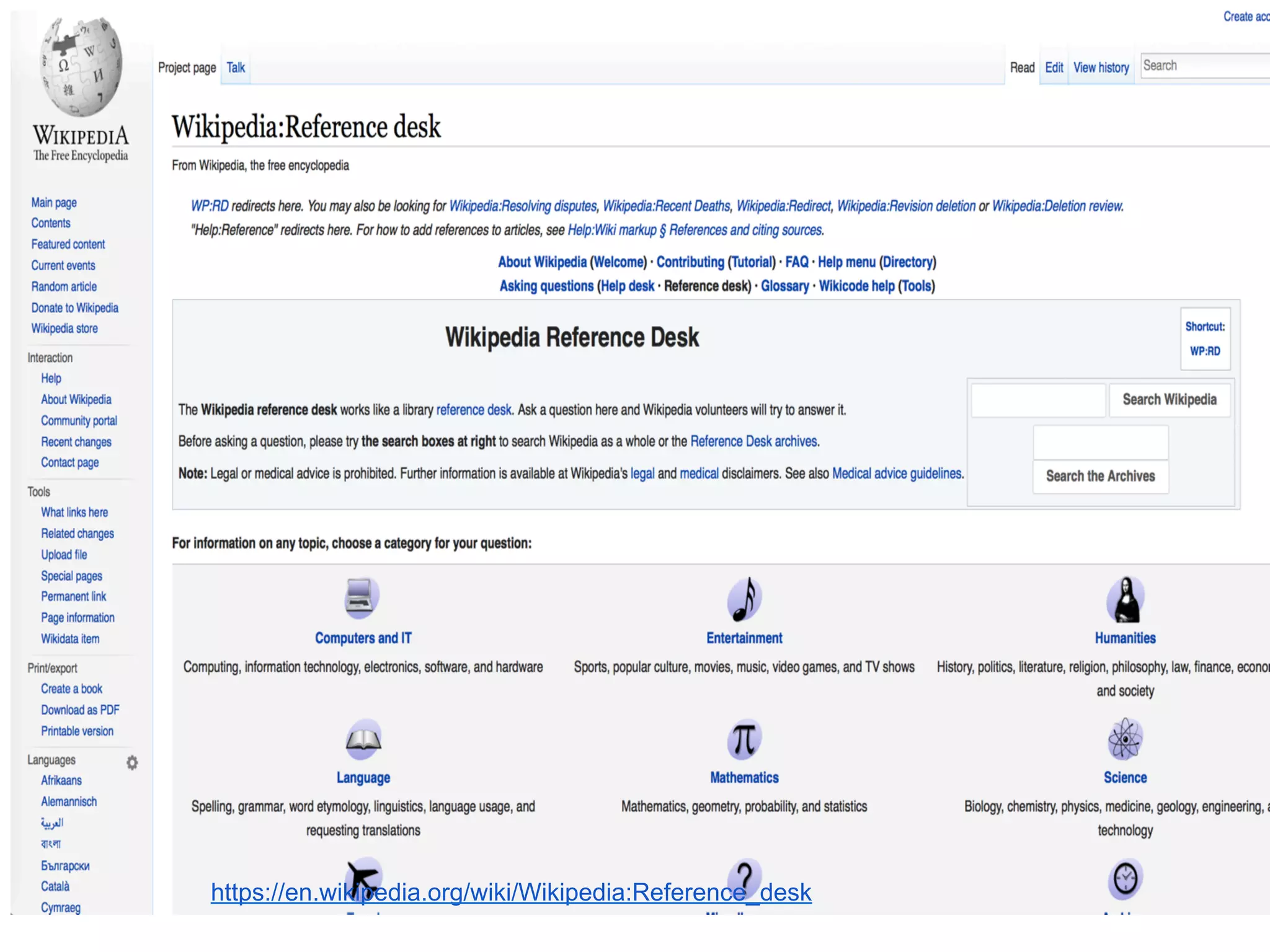Follow the Reference Desk archives link

point(754,441)
